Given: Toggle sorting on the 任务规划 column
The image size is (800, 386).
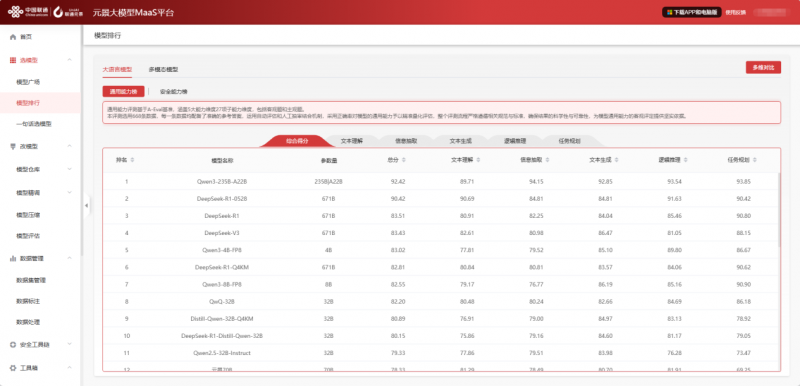Looking at the screenshot, I should pos(755,160).
